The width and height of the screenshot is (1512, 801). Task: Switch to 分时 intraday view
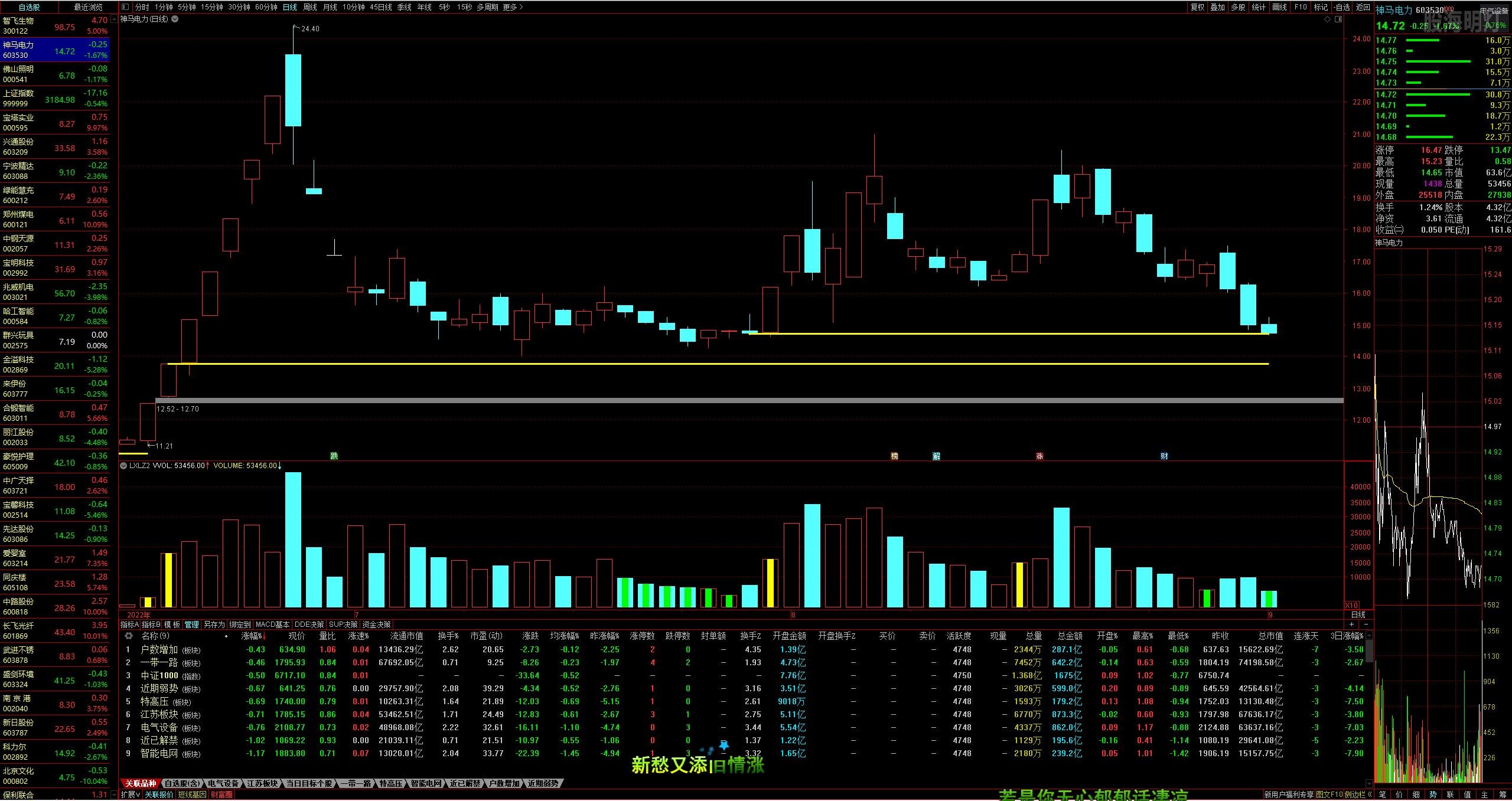142,7
